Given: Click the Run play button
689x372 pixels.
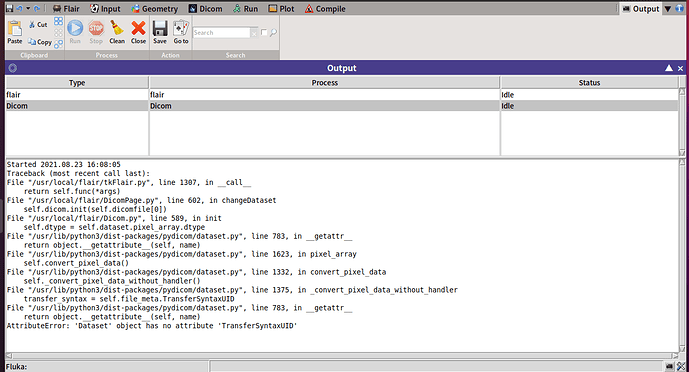Looking at the screenshot, I should tap(75, 32).
